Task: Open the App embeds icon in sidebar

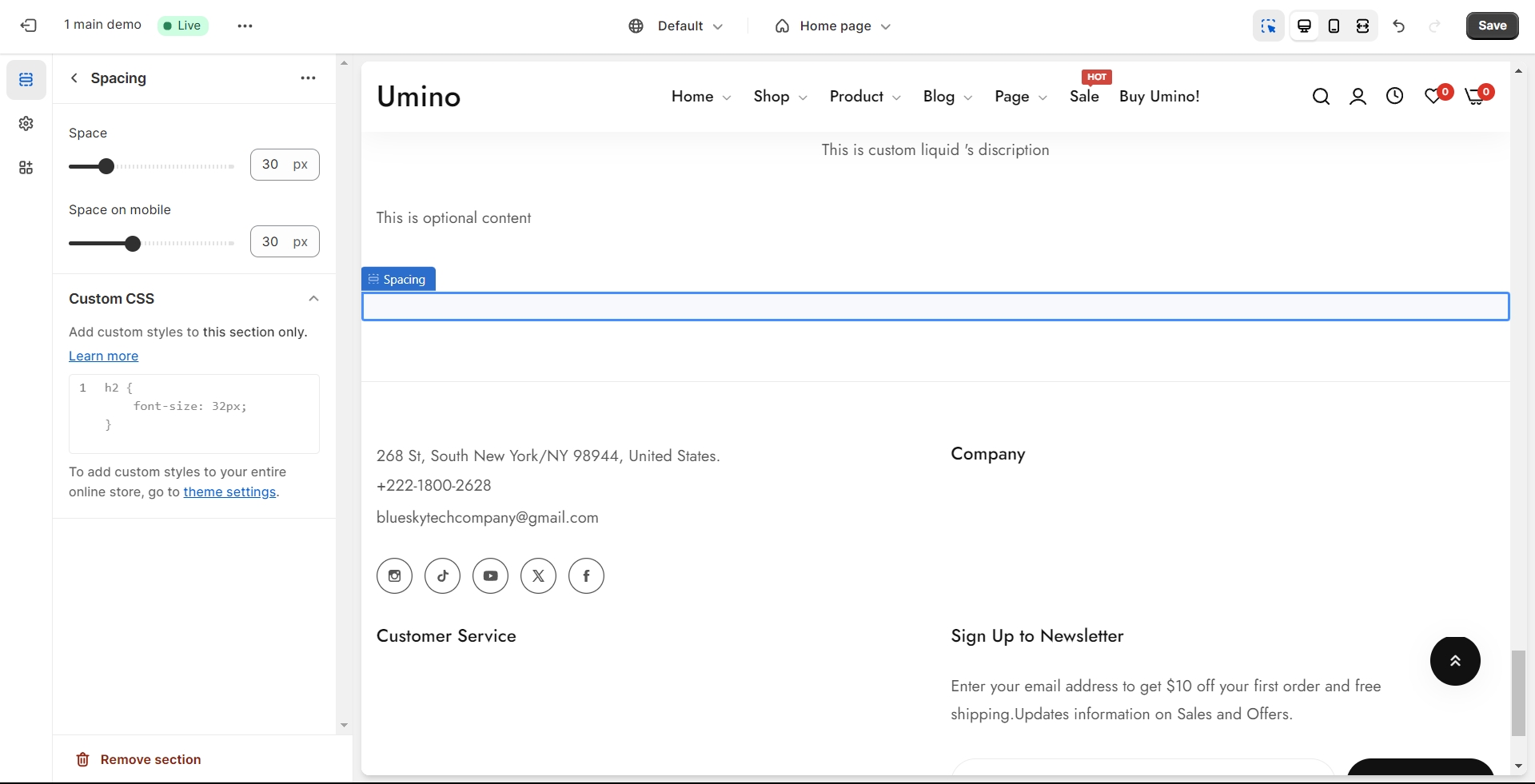Action: tap(26, 168)
